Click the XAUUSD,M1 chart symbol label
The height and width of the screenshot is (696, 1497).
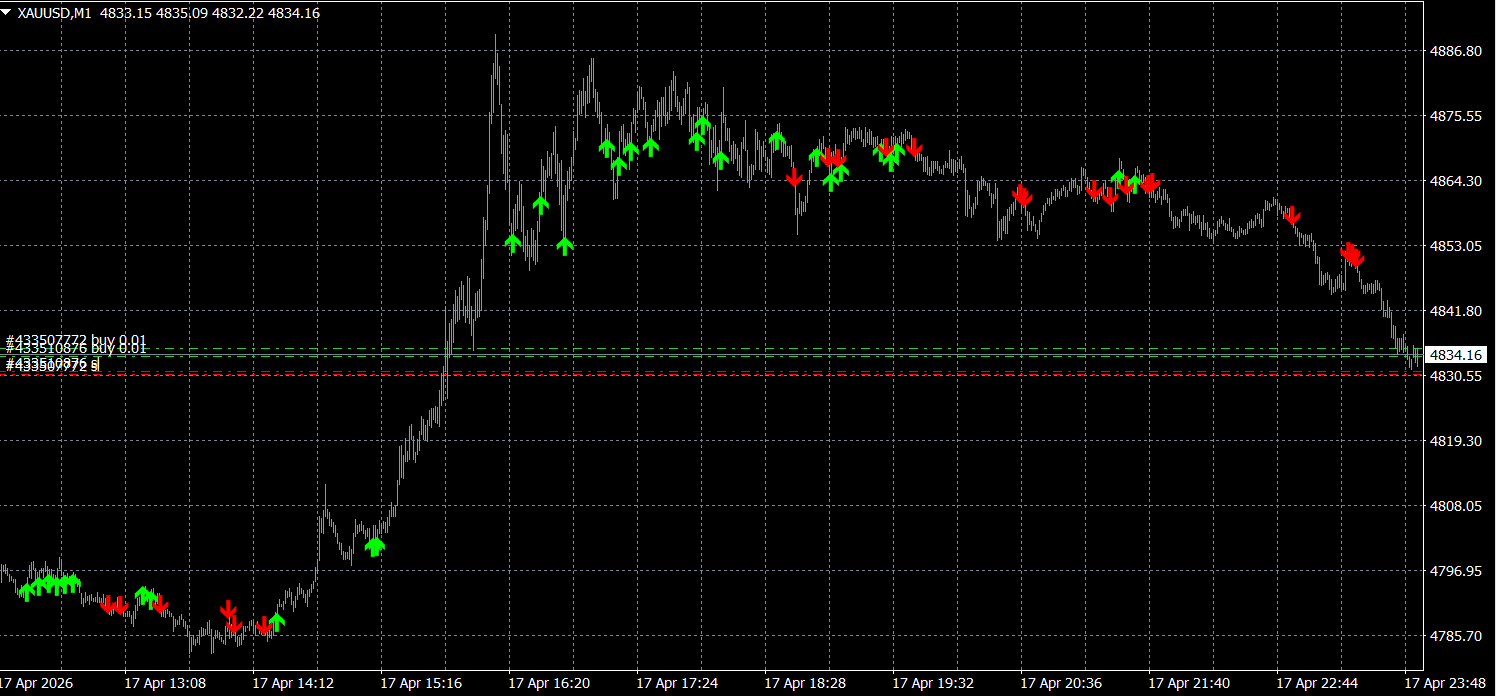click(55, 13)
